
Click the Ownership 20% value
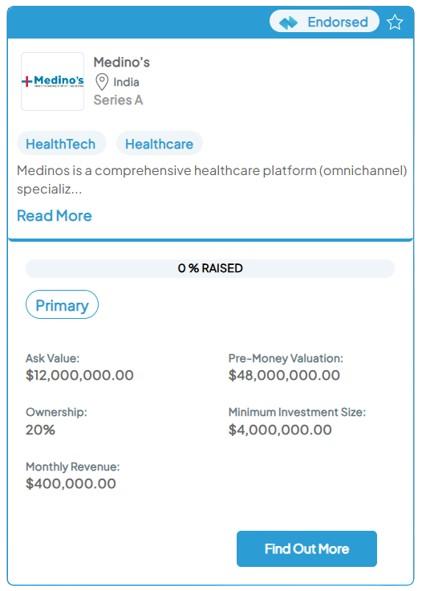[x=40, y=430]
